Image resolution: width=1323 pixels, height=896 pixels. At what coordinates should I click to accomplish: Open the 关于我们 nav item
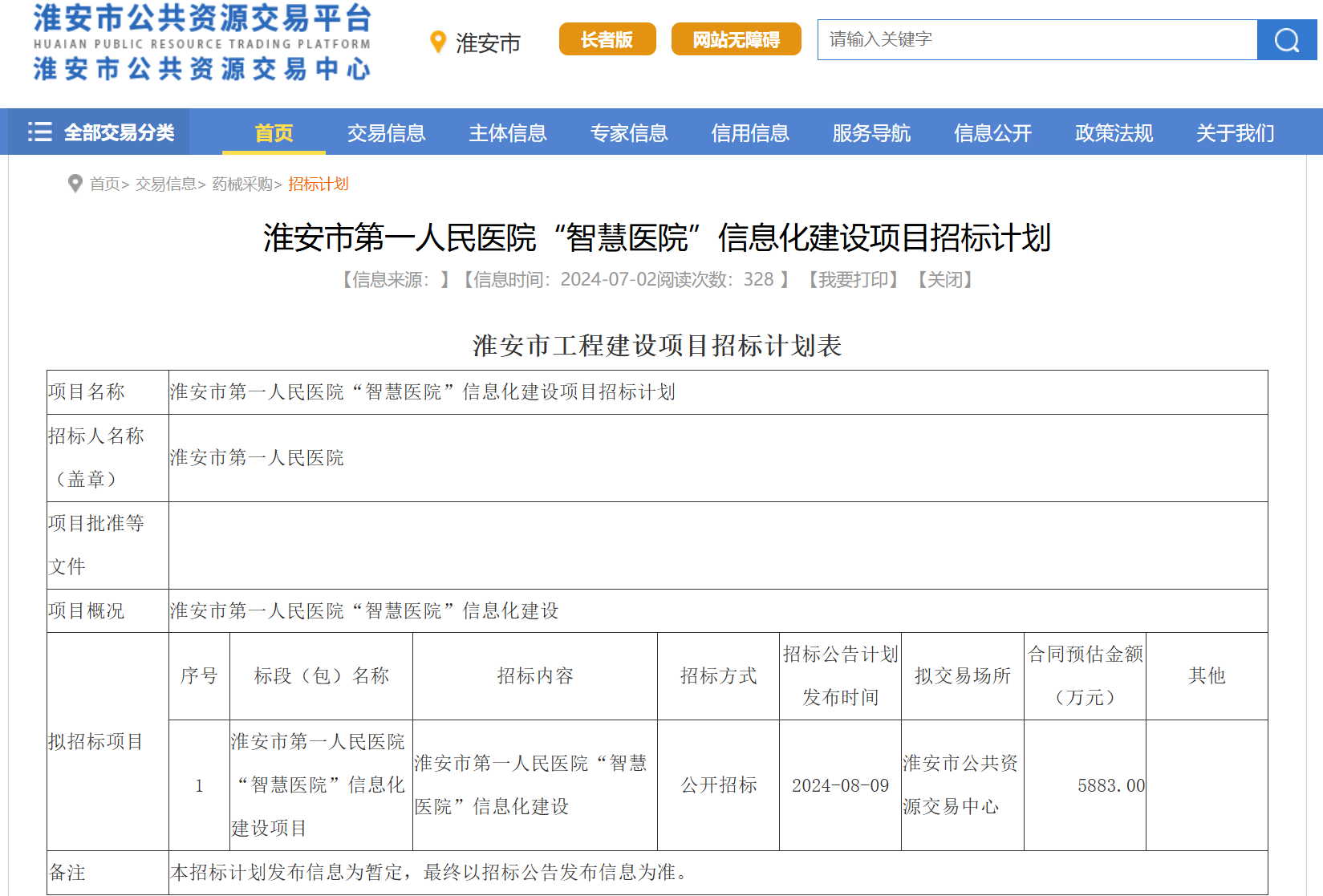tap(1235, 133)
